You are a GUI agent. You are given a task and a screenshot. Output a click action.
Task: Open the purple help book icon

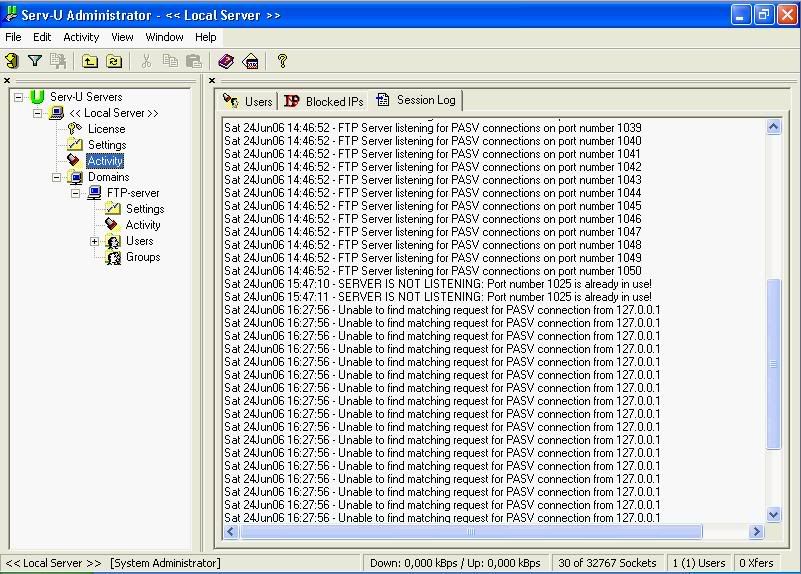pos(226,61)
